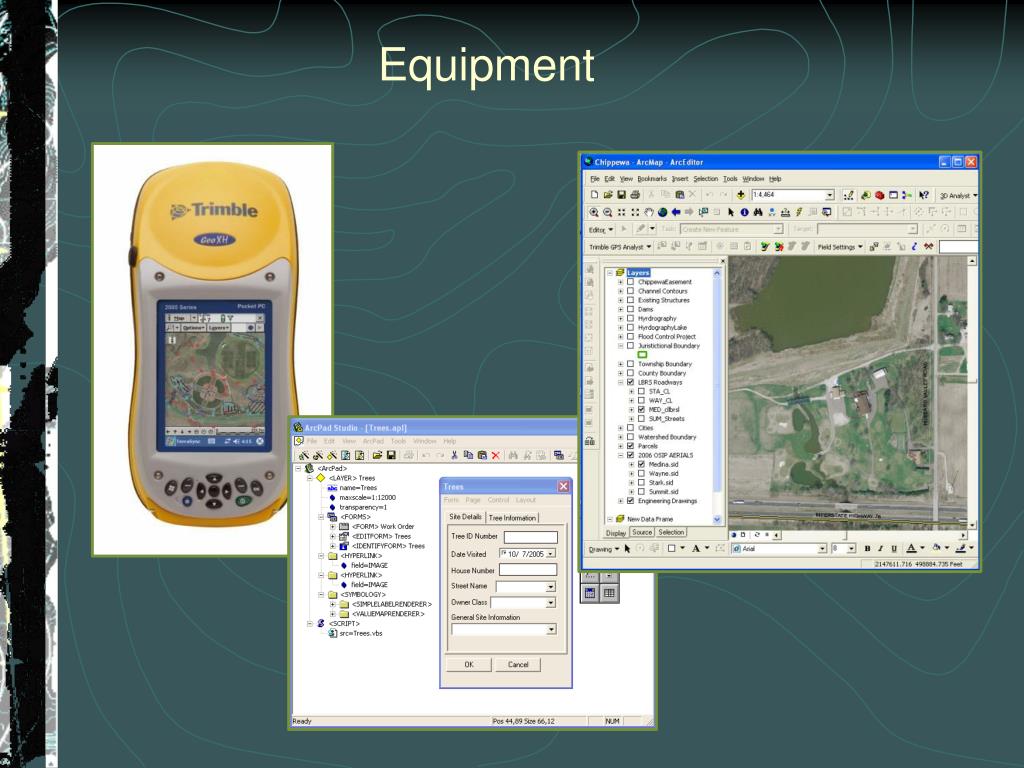Click the Hyperlink lightning bolt tool
The width and height of the screenshot is (1024, 768).
tap(799, 212)
